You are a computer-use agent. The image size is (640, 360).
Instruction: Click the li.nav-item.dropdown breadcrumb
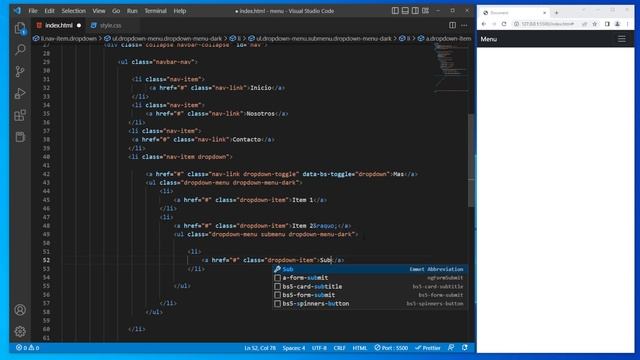[65, 38]
